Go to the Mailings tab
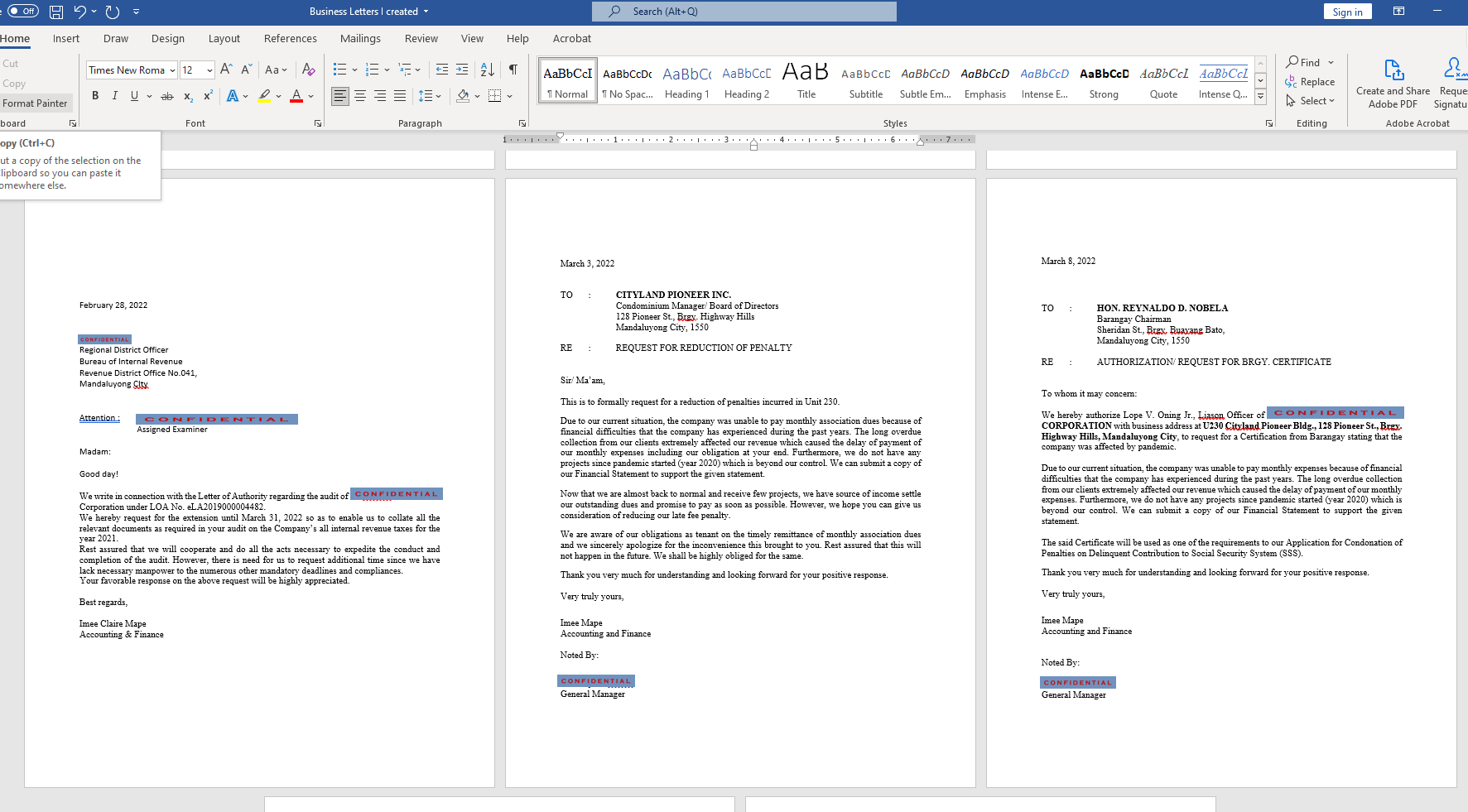 tap(360, 38)
